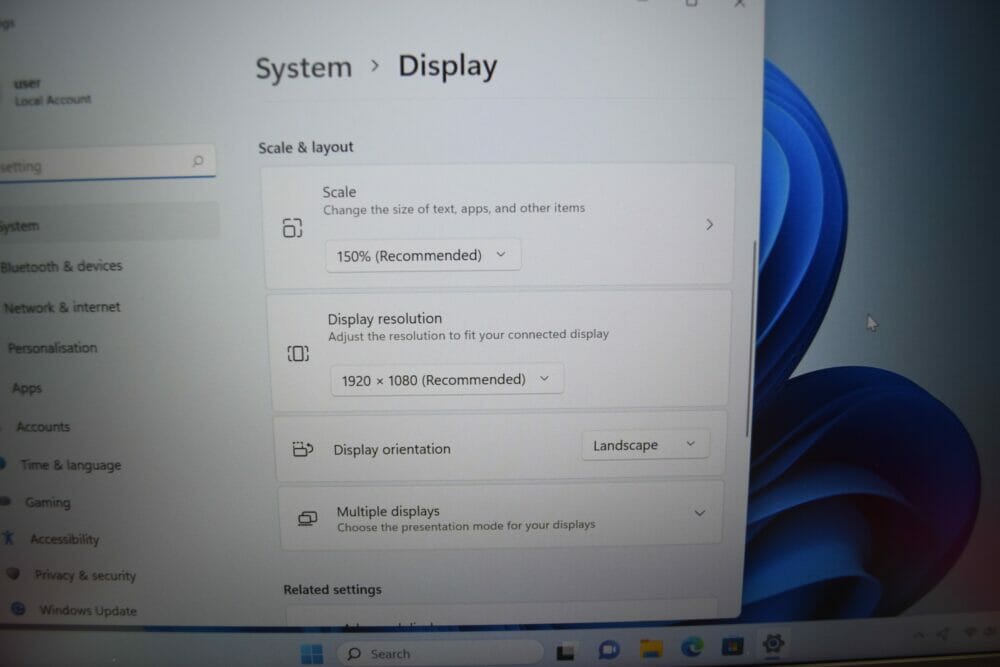The width and height of the screenshot is (1000, 667).
Task: Open Gaming settings
Action: click(x=48, y=502)
